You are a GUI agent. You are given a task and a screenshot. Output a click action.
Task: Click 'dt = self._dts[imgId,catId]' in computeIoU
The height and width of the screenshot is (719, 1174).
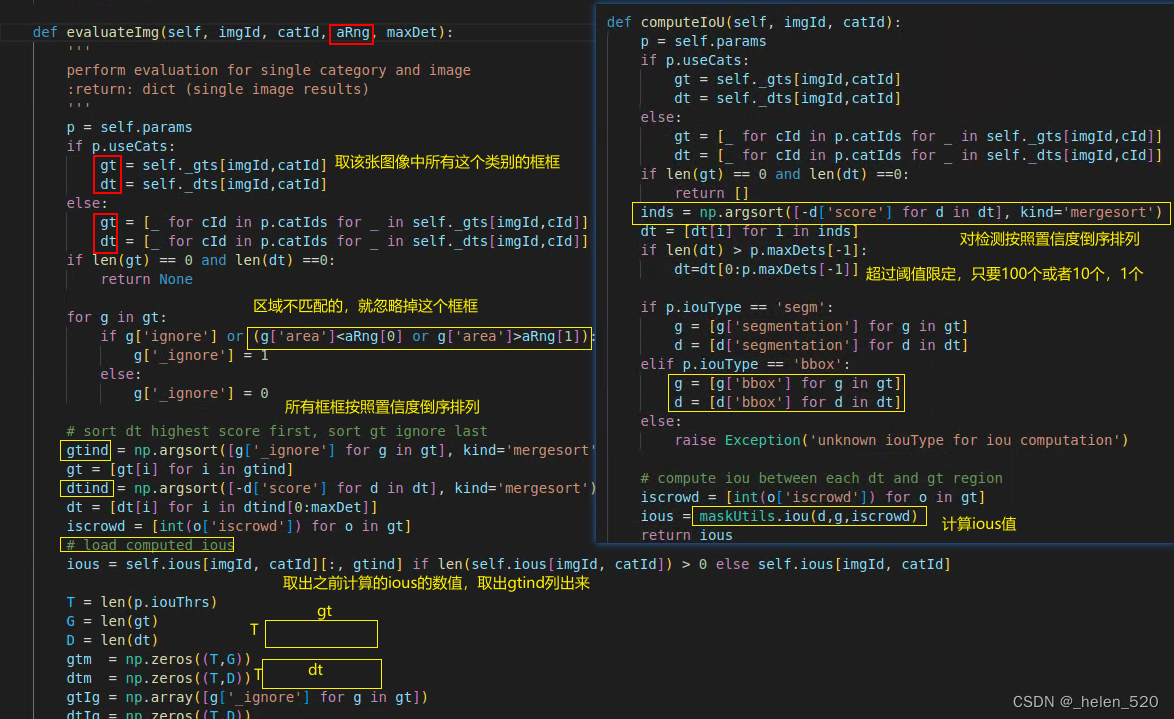coord(787,98)
